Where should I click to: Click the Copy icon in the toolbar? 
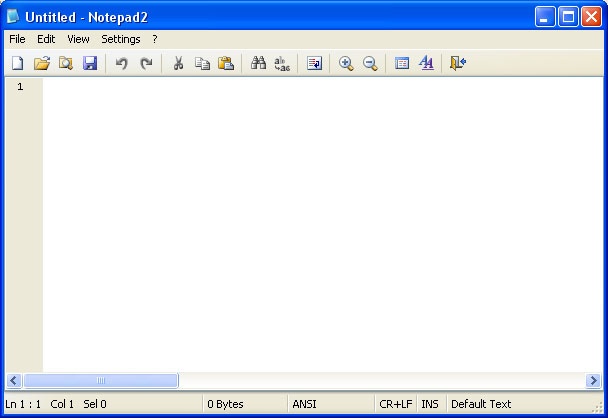[x=202, y=63]
